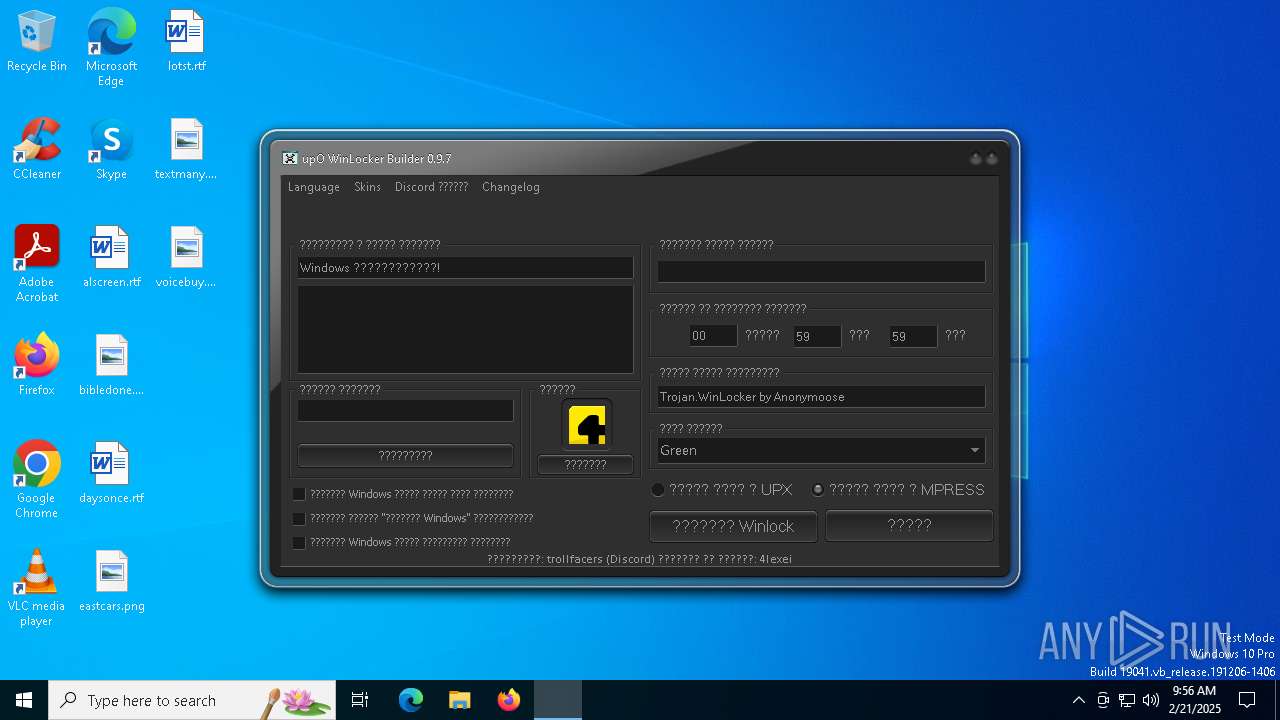Open the volume control in system tray
This screenshot has width=1280, height=720.
(1151, 700)
